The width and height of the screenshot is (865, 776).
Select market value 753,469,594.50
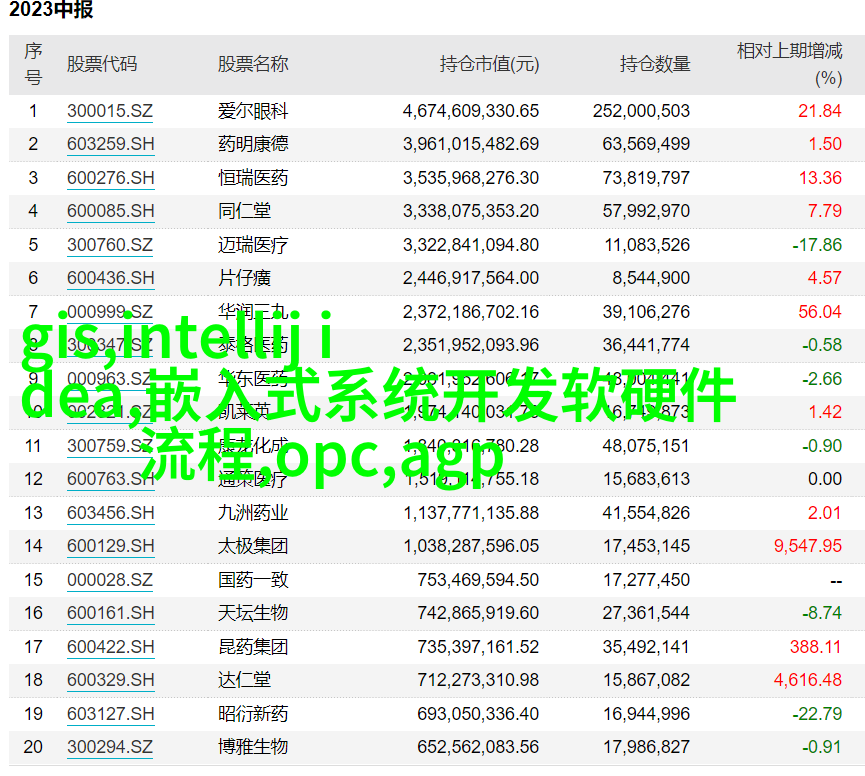click(478, 580)
